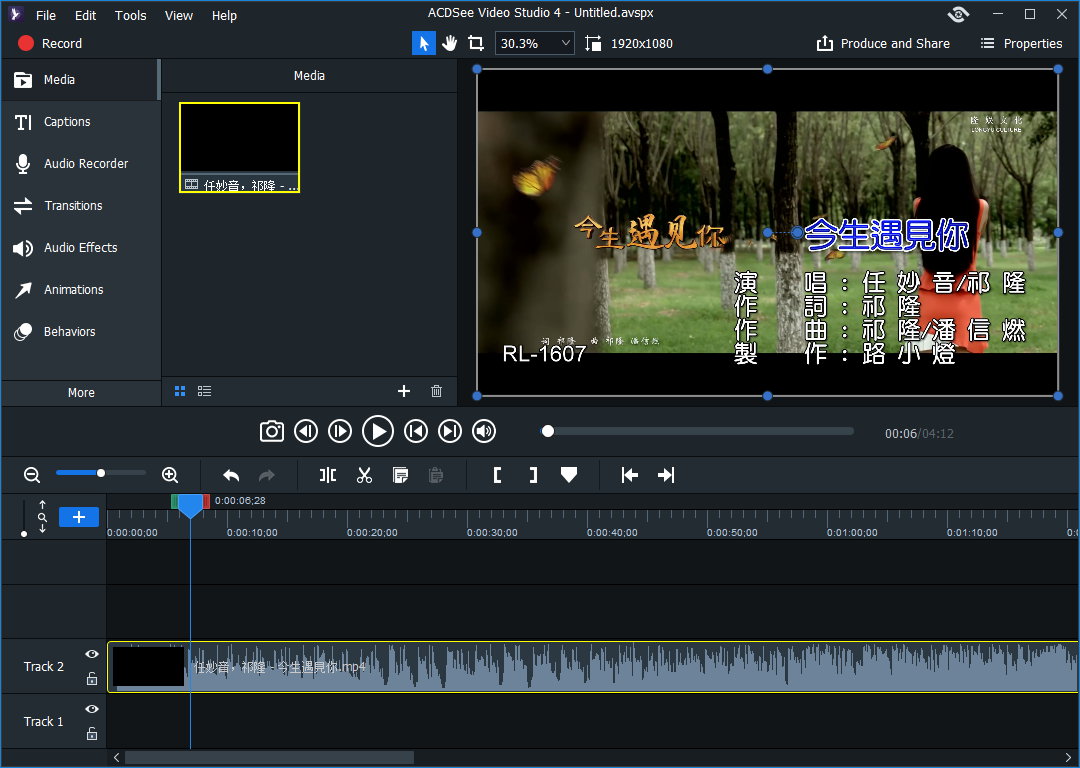
Task: Undo the last action
Action: pyautogui.click(x=231, y=475)
